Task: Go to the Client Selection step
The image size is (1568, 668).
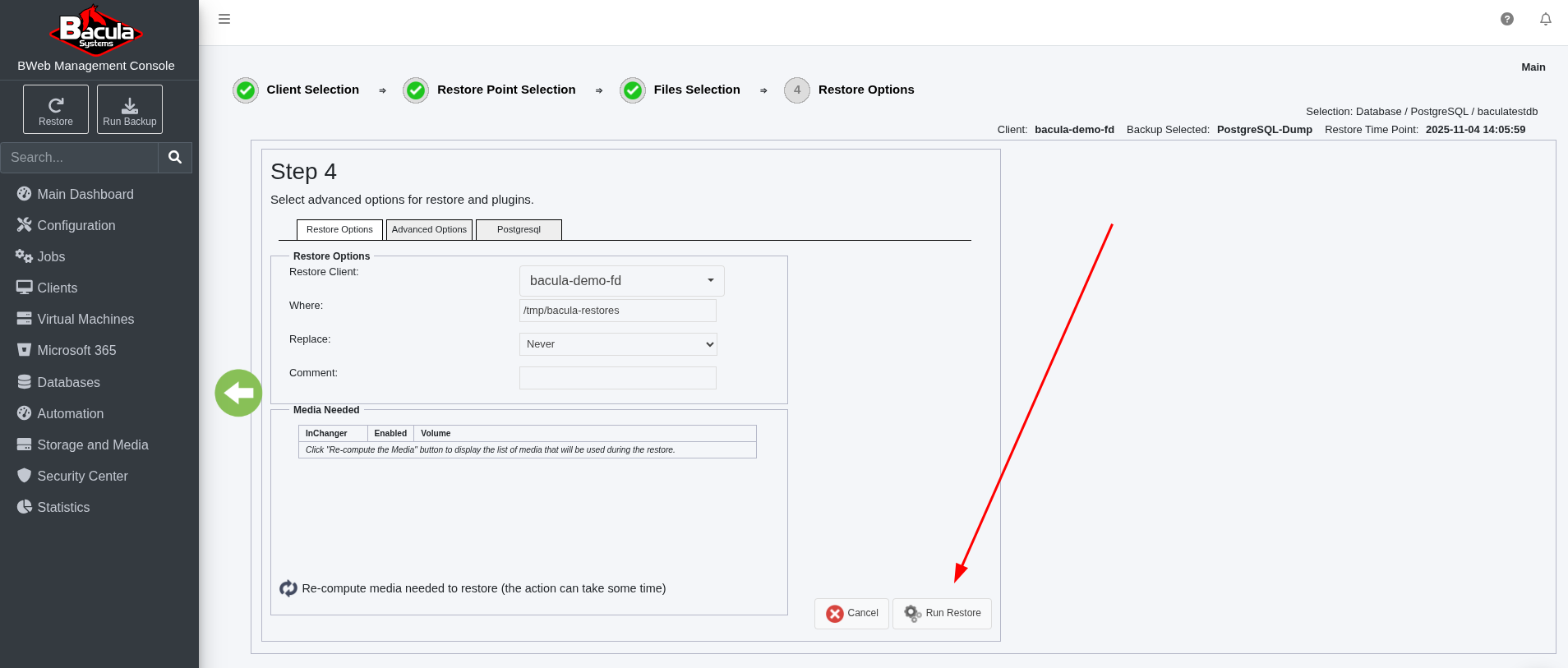Action: (x=312, y=90)
